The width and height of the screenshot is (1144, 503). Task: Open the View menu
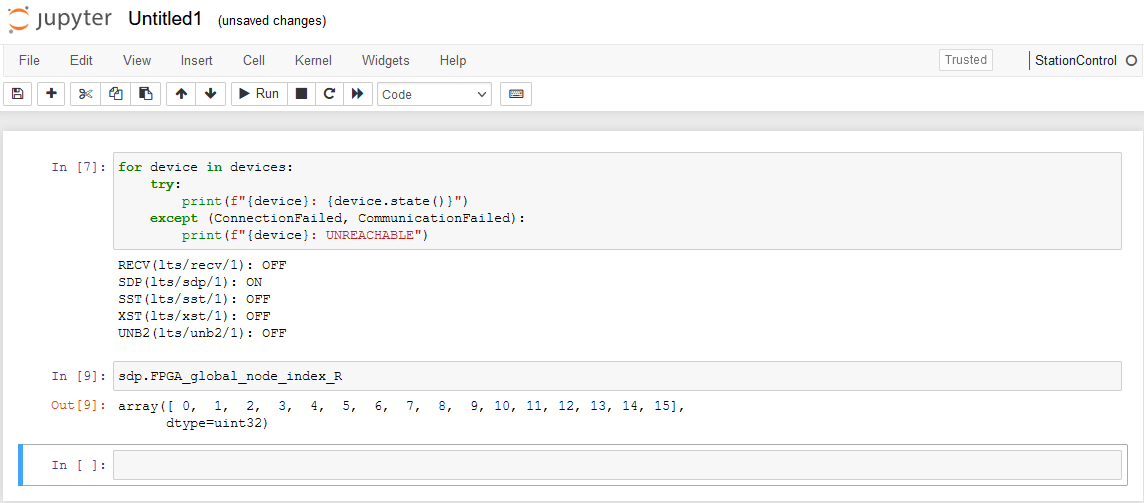pyautogui.click(x=137, y=61)
